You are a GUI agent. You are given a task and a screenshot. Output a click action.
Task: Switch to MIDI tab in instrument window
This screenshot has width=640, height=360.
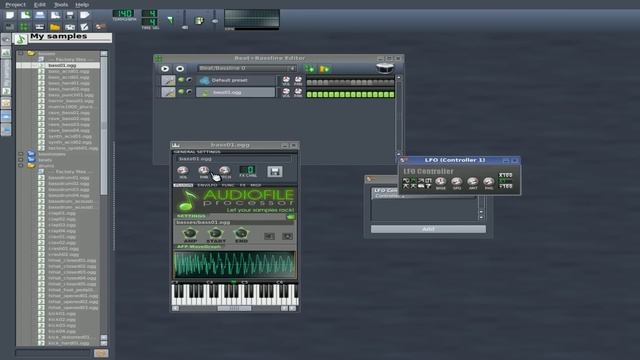pyautogui.click(x=256, y=185)
